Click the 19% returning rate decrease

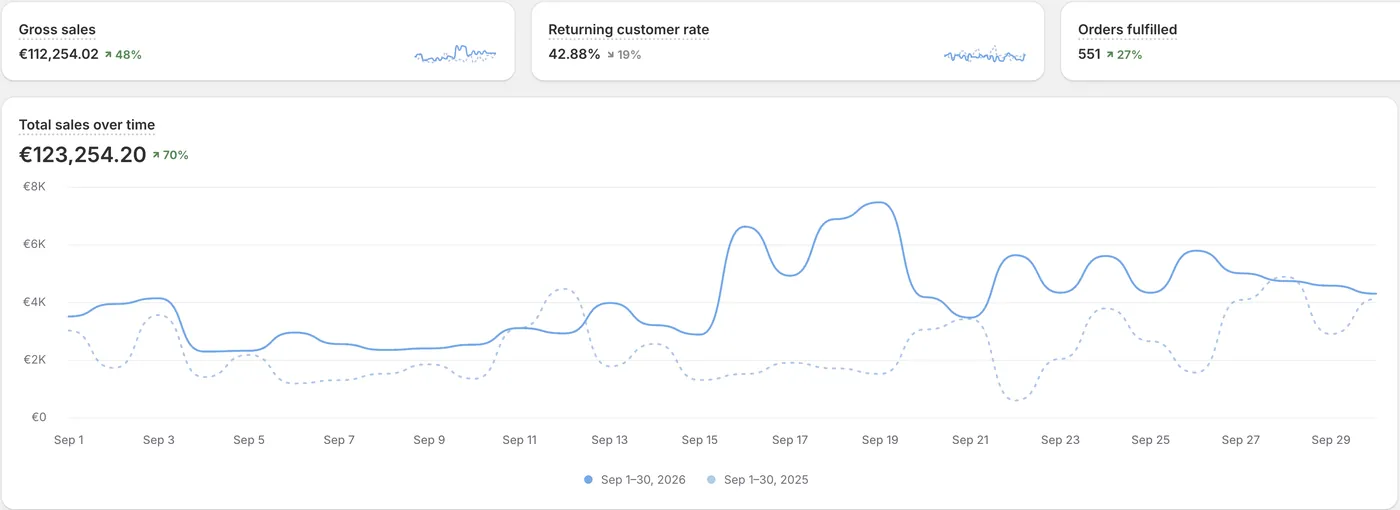tap(623, 55)
